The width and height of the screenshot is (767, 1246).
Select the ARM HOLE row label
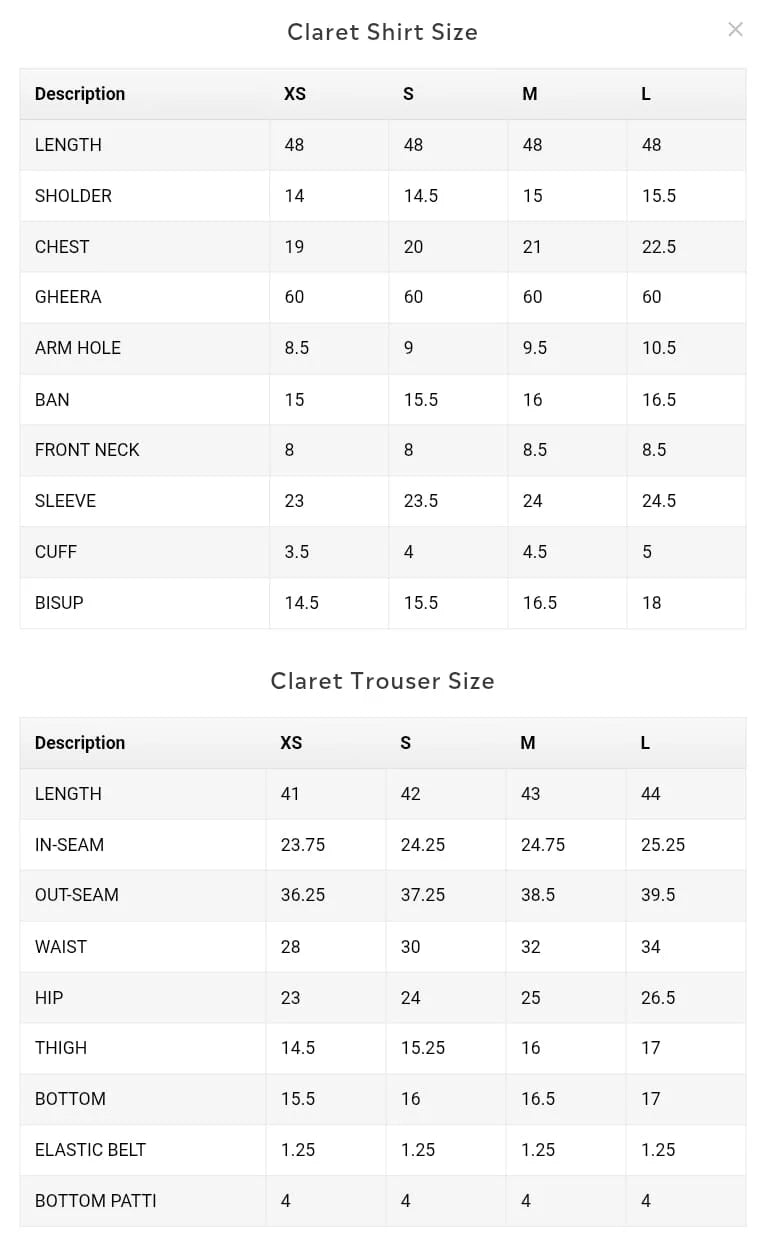click(x=78, y=348)
